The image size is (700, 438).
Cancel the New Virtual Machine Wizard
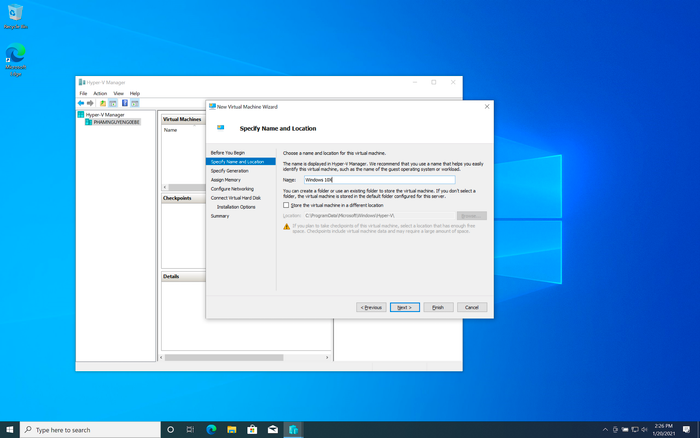(471, 307)
